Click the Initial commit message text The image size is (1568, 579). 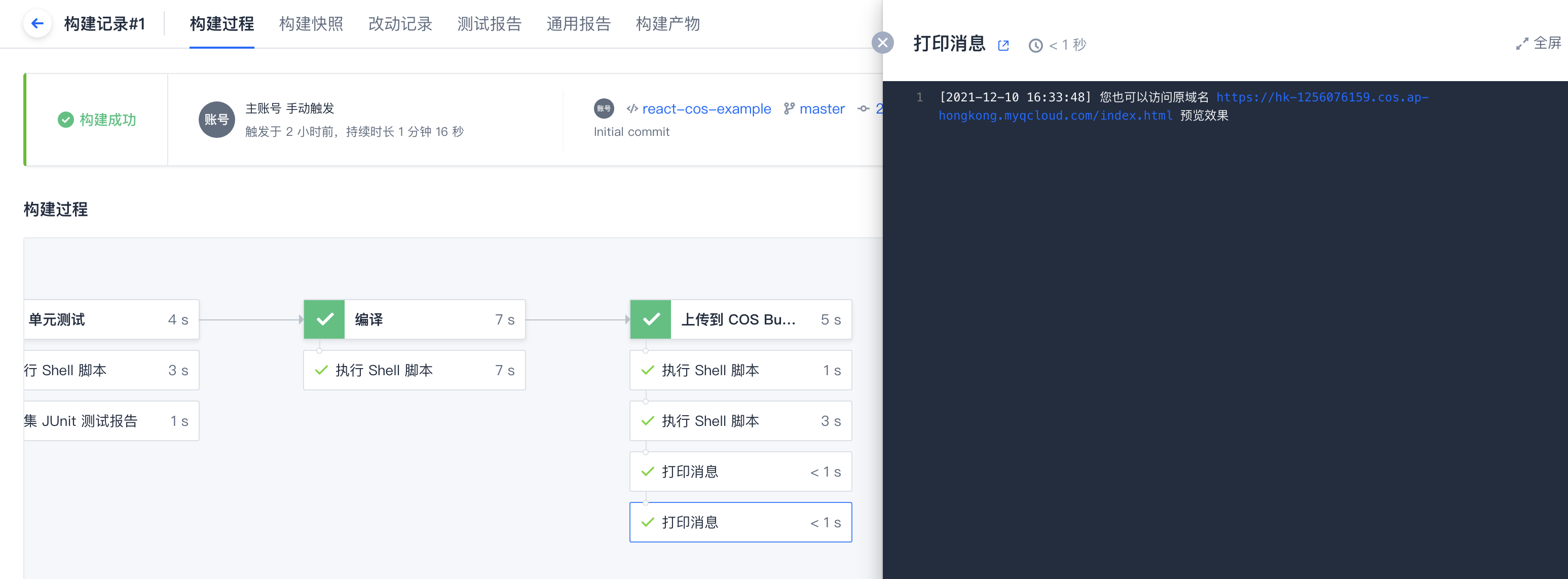pyautogui.click(x=631, y=131)
